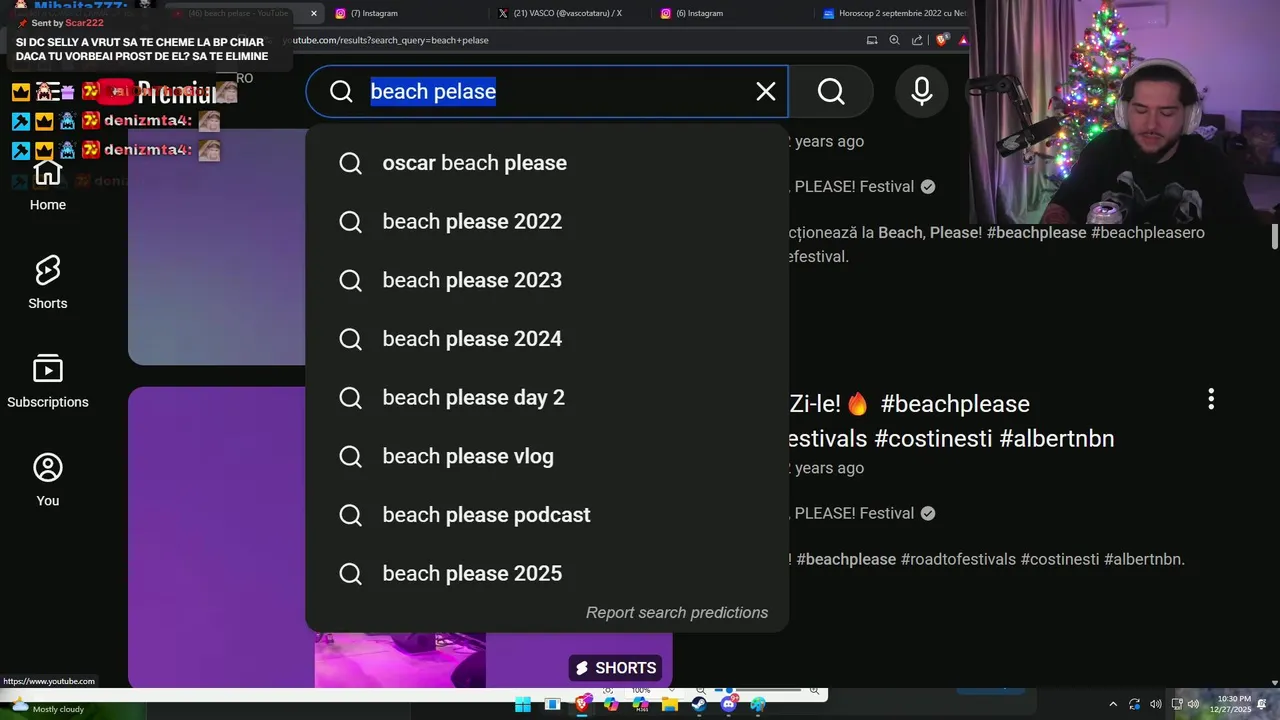Close the 'beach pelase - YouTube' tab
The width and height of the screenshot is (1280, 720).
(x=314, y=13)
